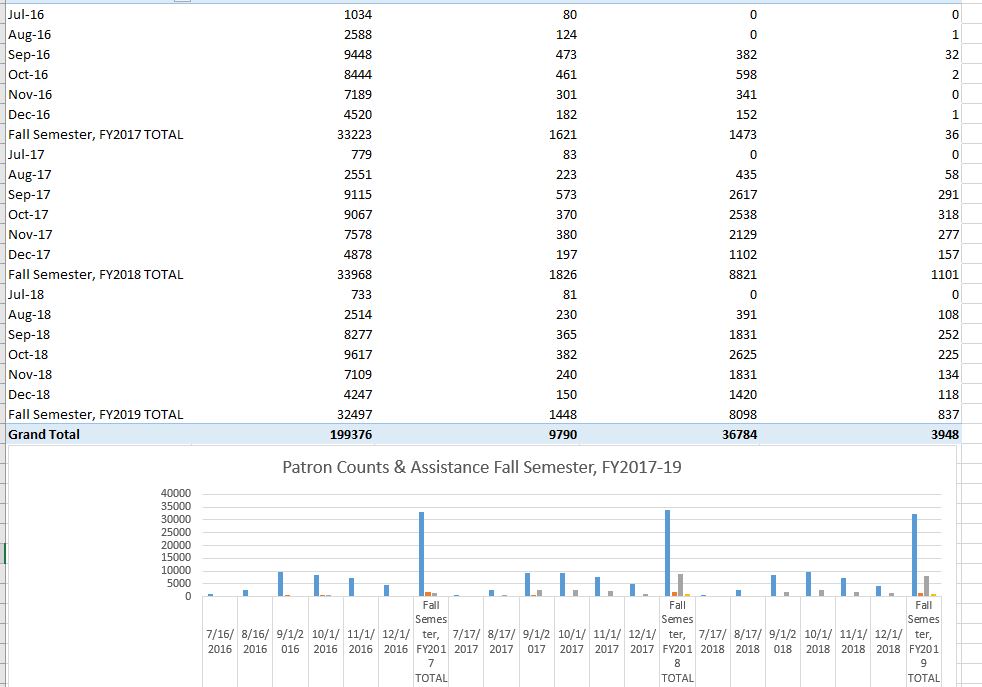Click the Aug-17 row label
This screenshot has width=982, height=687.
[x=29, y=175]
